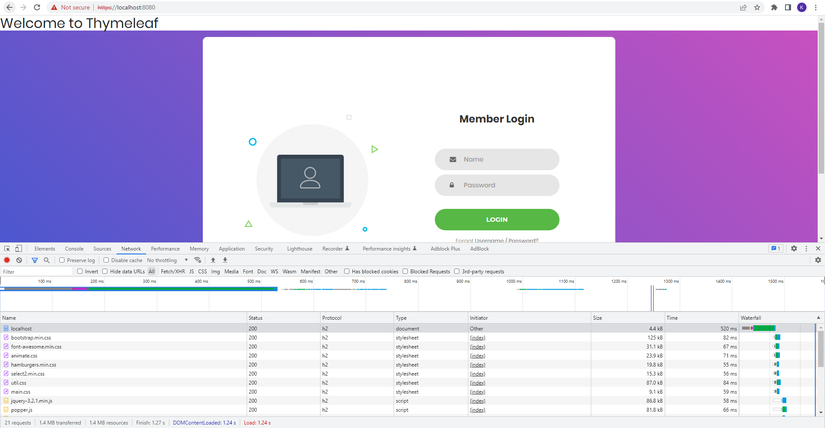This screenshot has height=428, width=825.
Task: Click the import HAR upload arrow
Action: click(x=213, y=260)
